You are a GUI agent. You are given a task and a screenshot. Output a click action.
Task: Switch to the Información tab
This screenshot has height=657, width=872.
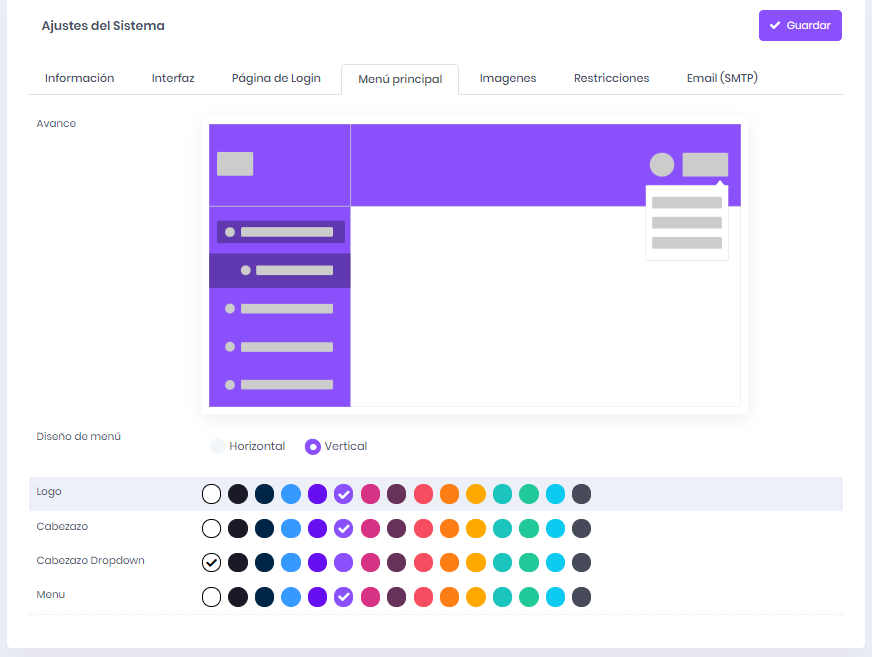[80, 78]
